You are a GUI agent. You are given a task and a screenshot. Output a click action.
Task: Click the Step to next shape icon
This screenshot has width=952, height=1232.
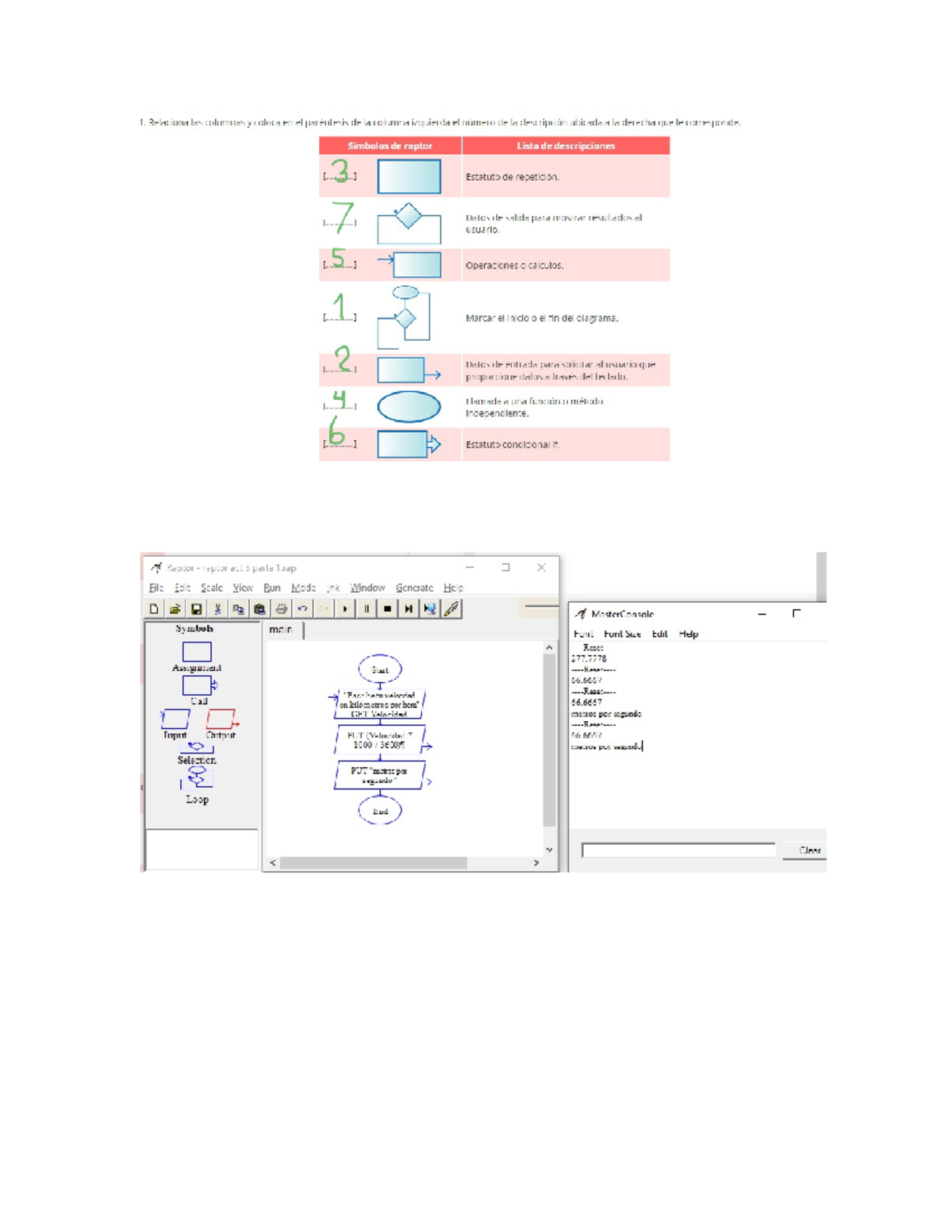point(409,609)
